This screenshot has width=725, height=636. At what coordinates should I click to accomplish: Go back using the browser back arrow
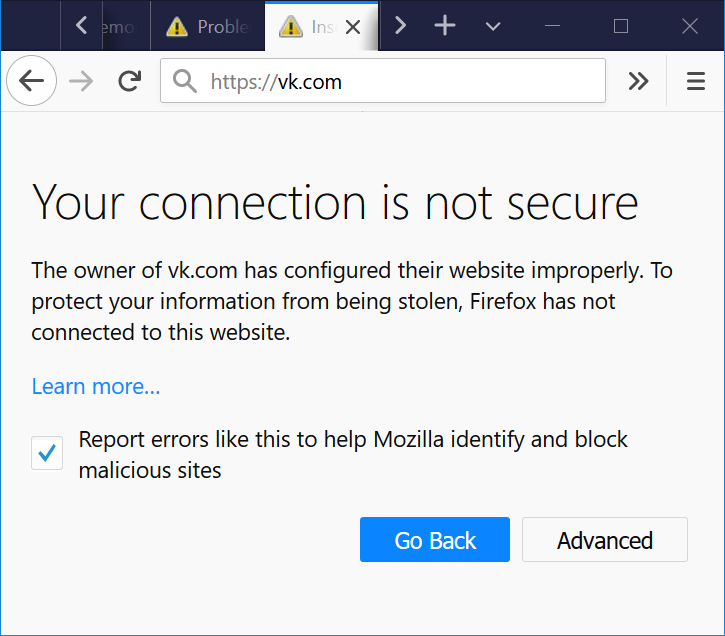coord(31,81)
